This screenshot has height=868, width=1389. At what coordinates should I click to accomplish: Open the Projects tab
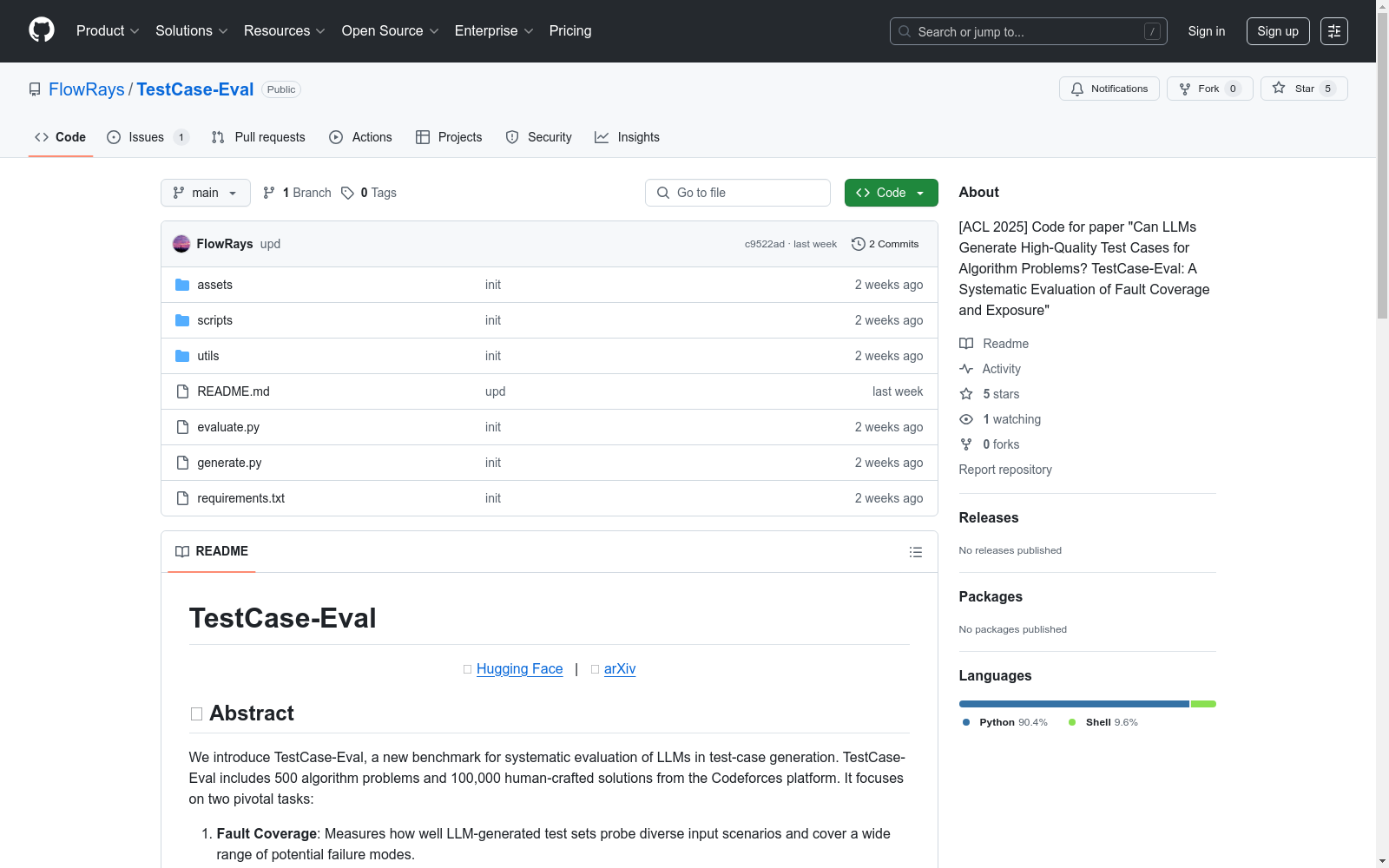pos(449,137)
